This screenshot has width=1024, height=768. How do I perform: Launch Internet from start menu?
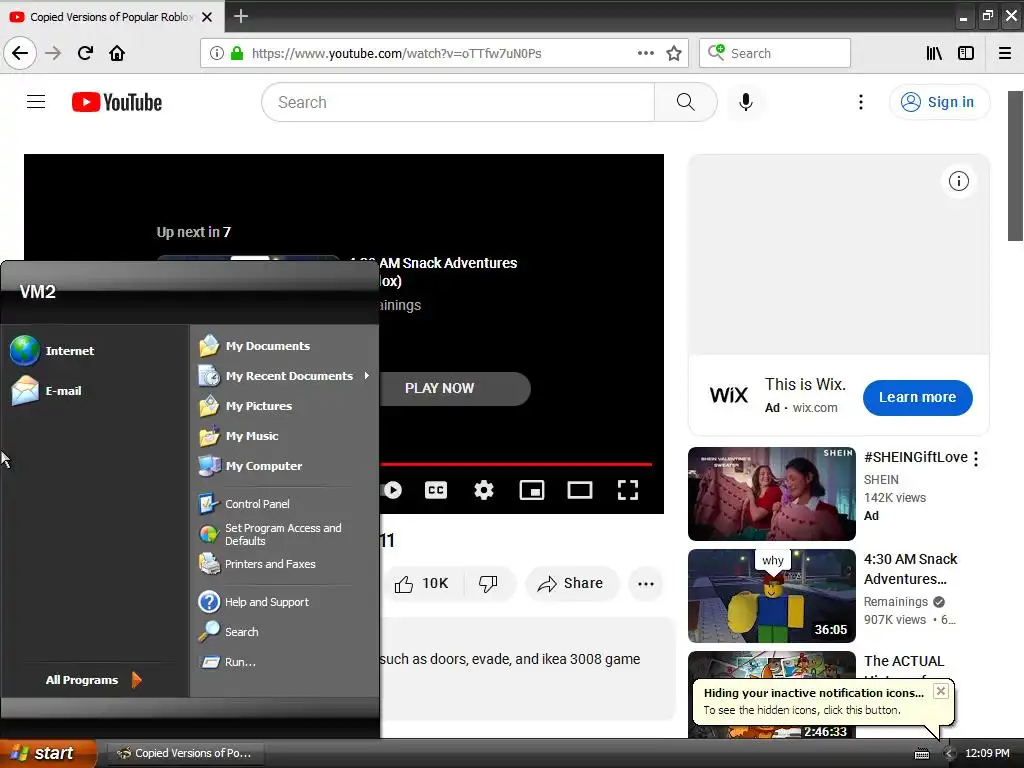pos(52,351)
